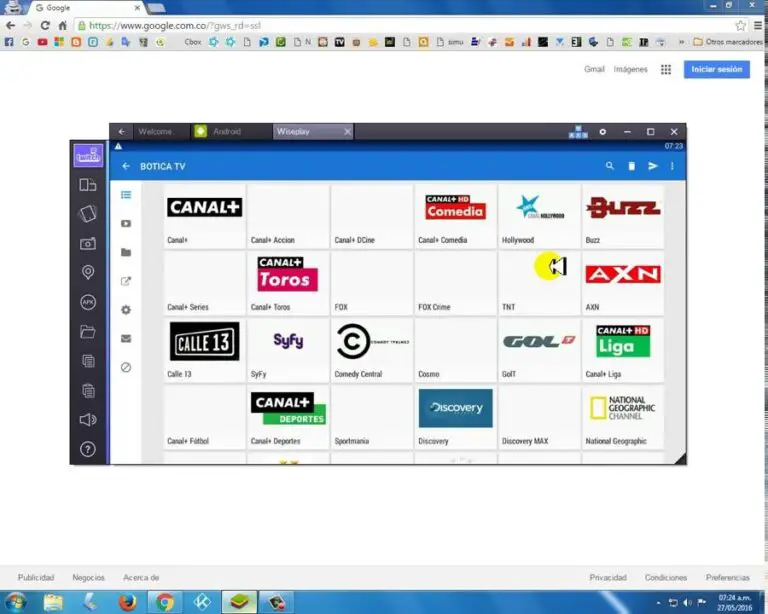The width and height of the screenshot is (768, 614).
Task: Switch to the Android tab
Action: (x=230, y=131)
